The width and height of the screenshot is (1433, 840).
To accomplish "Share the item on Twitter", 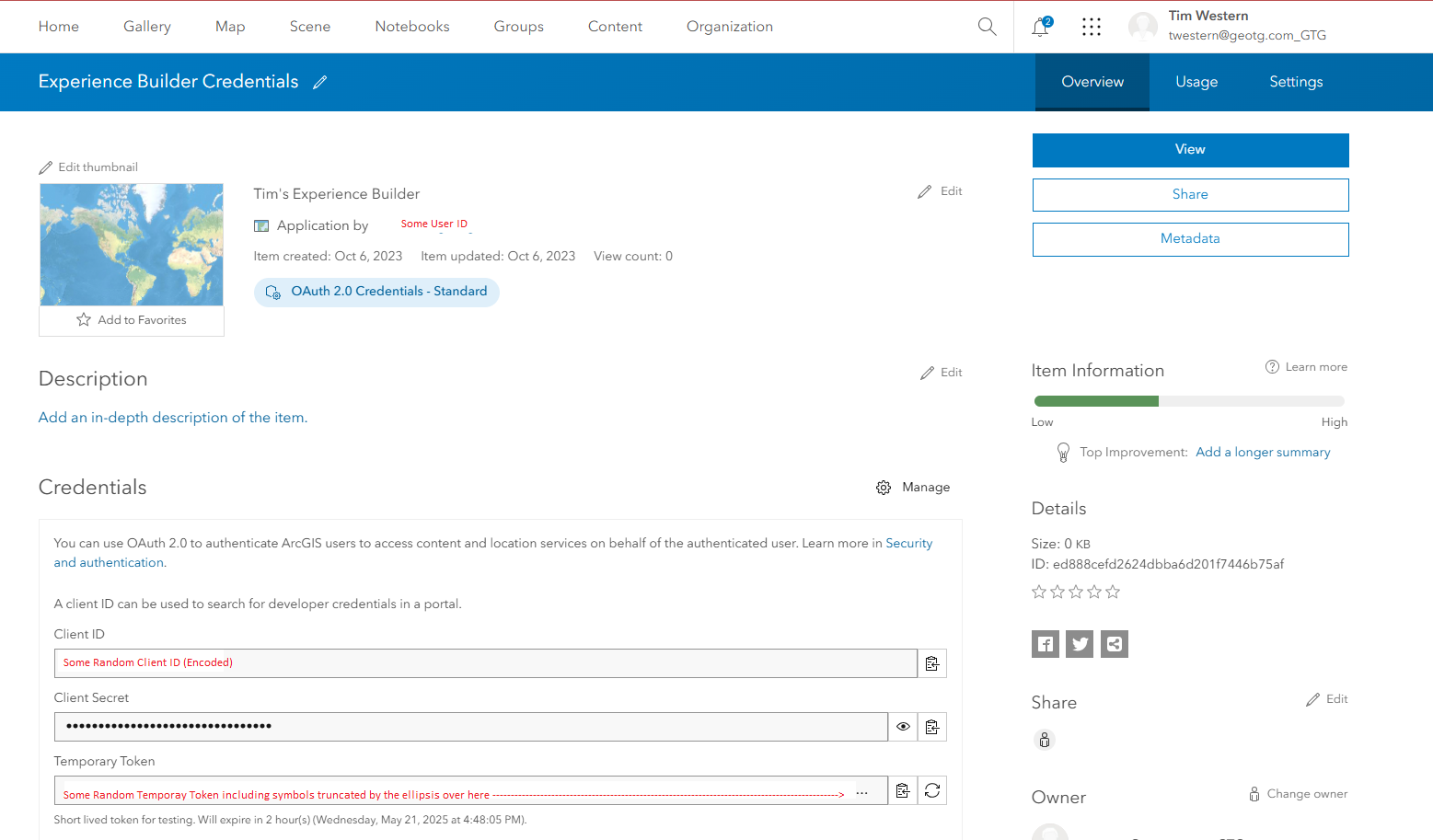I will 1079,643.
